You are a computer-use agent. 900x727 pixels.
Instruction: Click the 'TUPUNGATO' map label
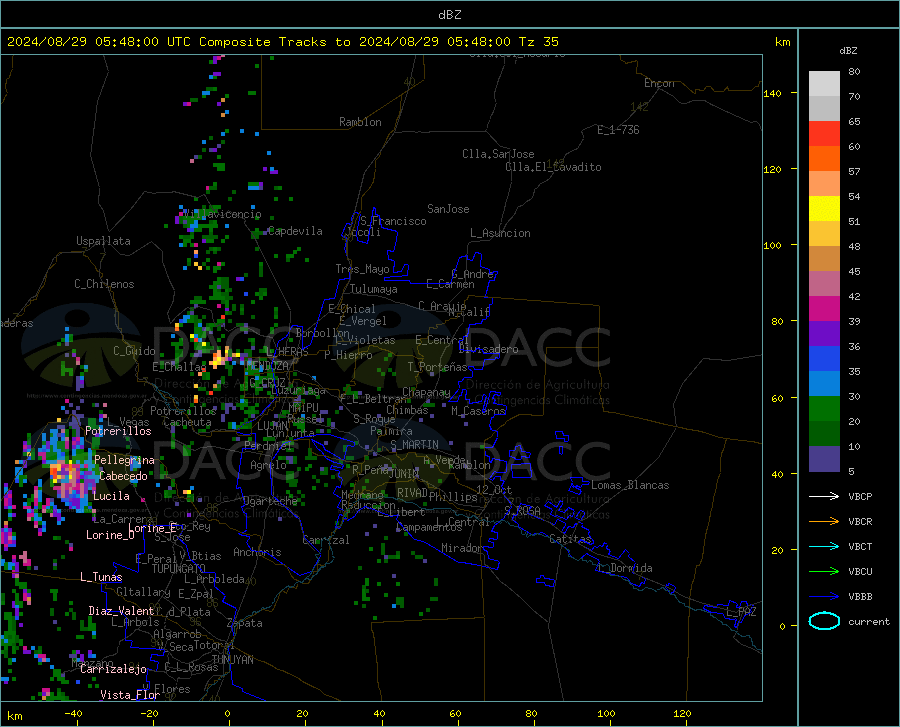[179, 569]
